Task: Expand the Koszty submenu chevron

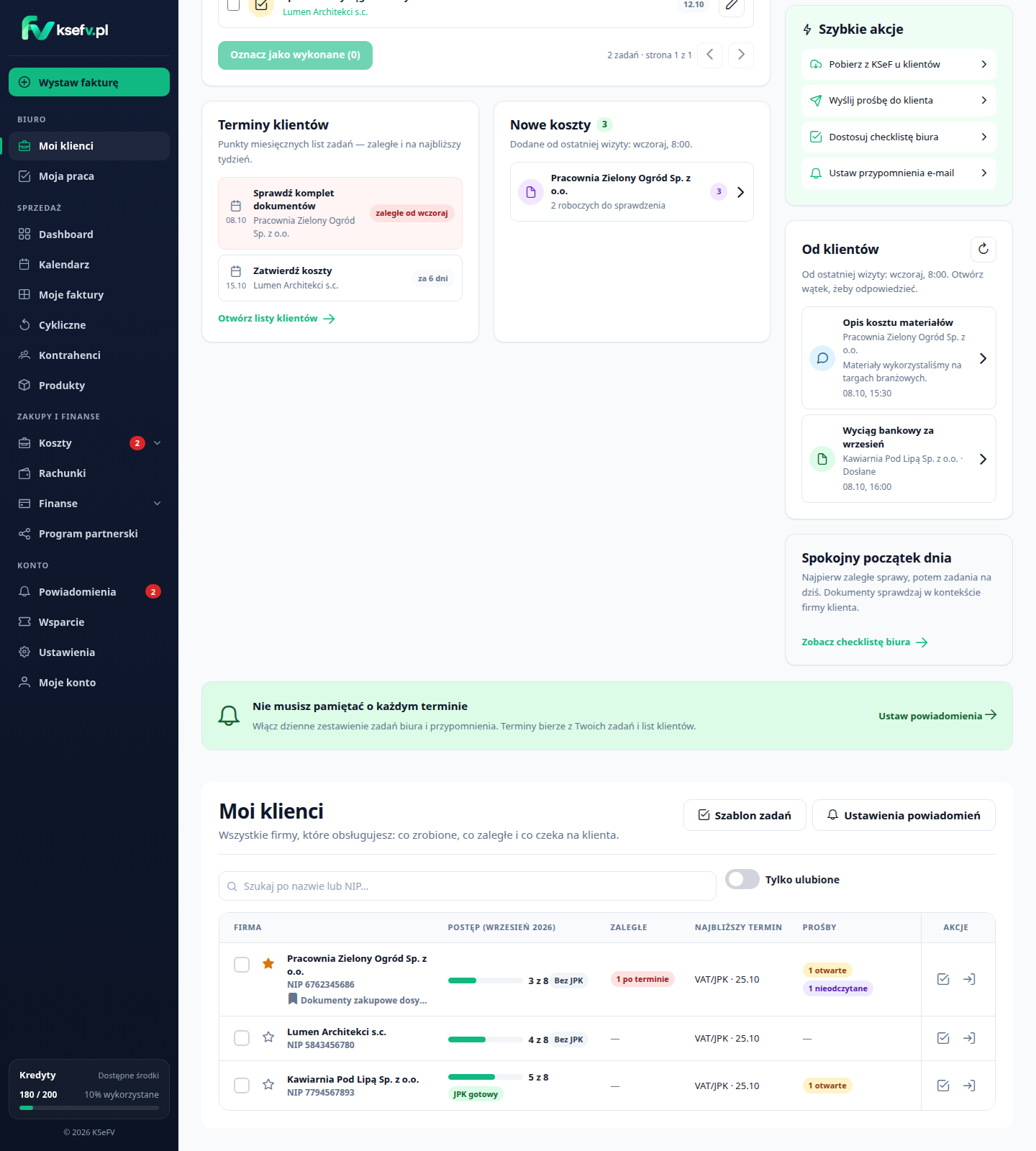Action: point(157,443)
